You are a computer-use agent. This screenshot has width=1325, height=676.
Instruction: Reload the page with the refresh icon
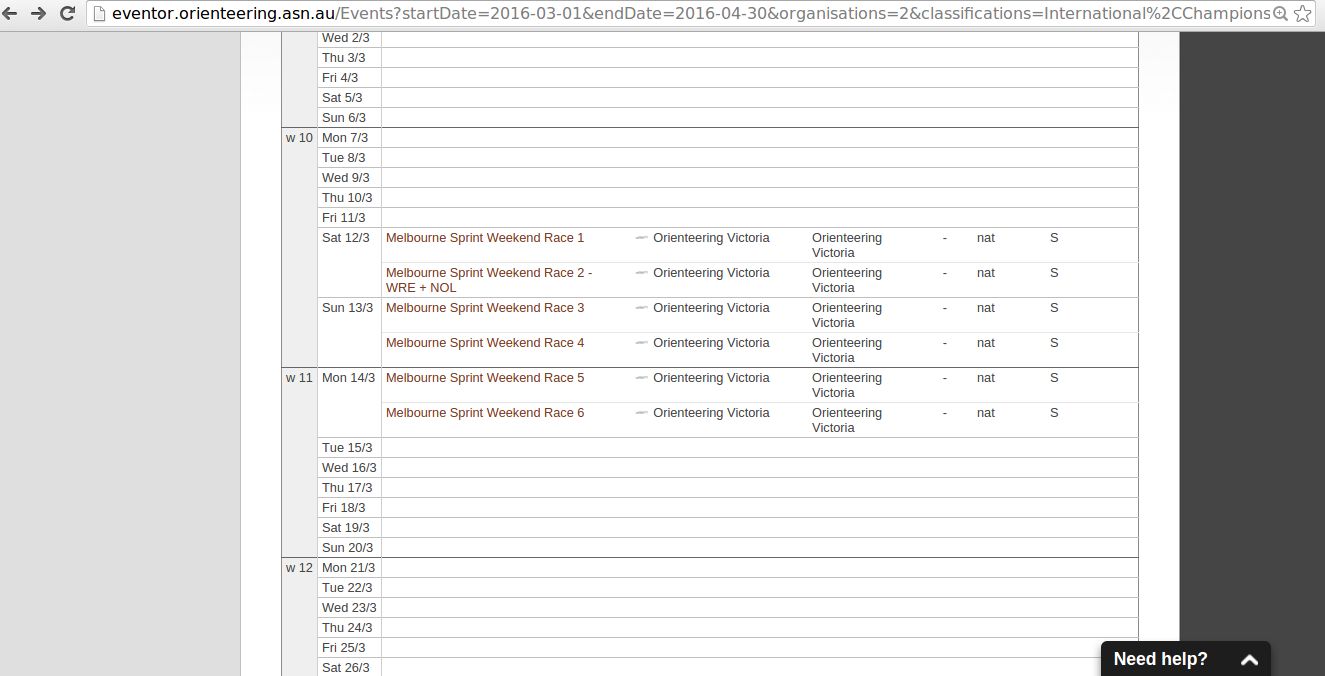pos(68,14)
